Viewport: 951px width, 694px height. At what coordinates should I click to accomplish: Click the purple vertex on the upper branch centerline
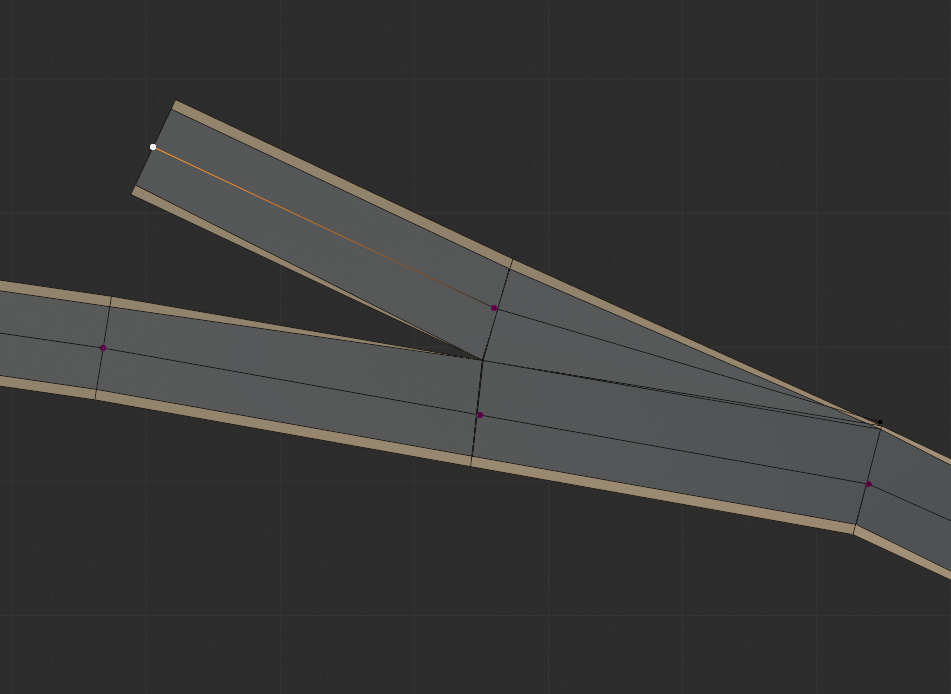494,309
